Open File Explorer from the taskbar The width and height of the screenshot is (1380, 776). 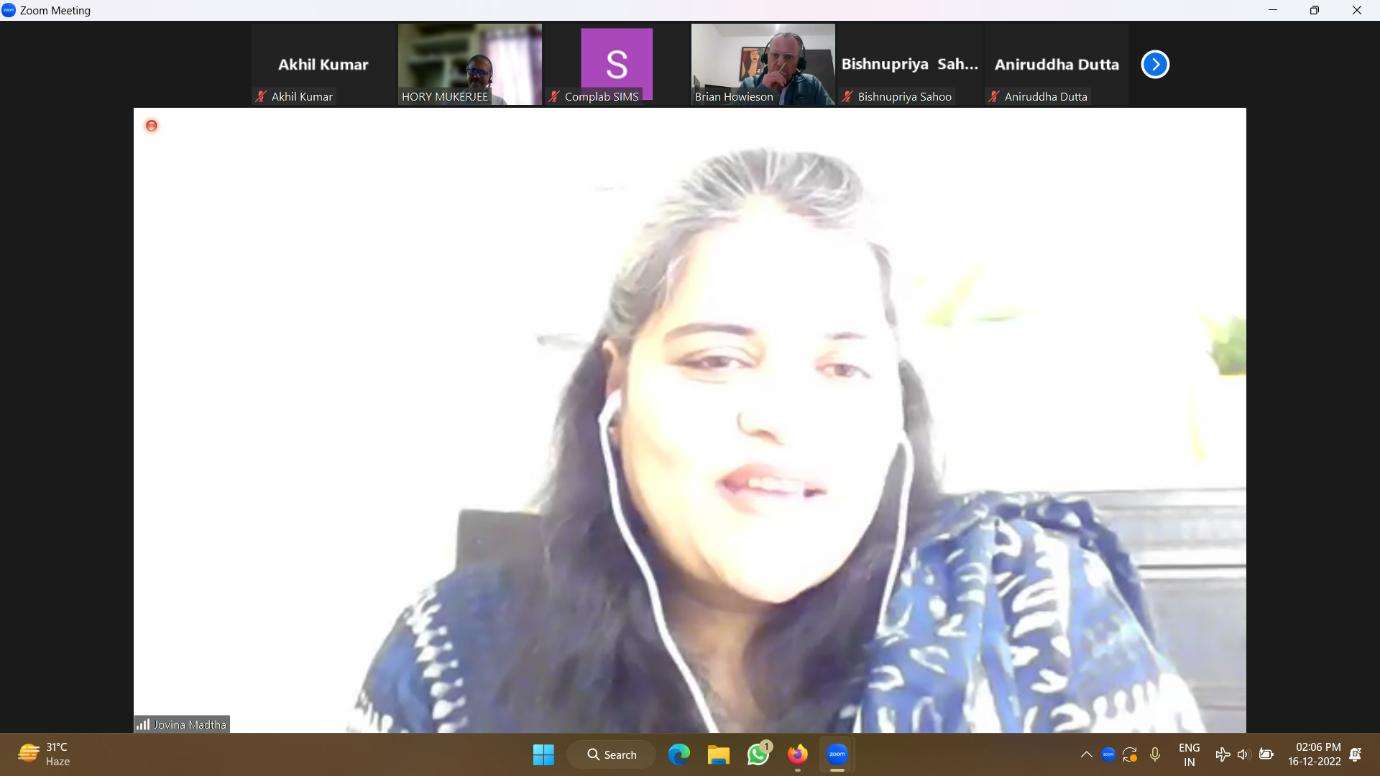click(x=718, y=754)
